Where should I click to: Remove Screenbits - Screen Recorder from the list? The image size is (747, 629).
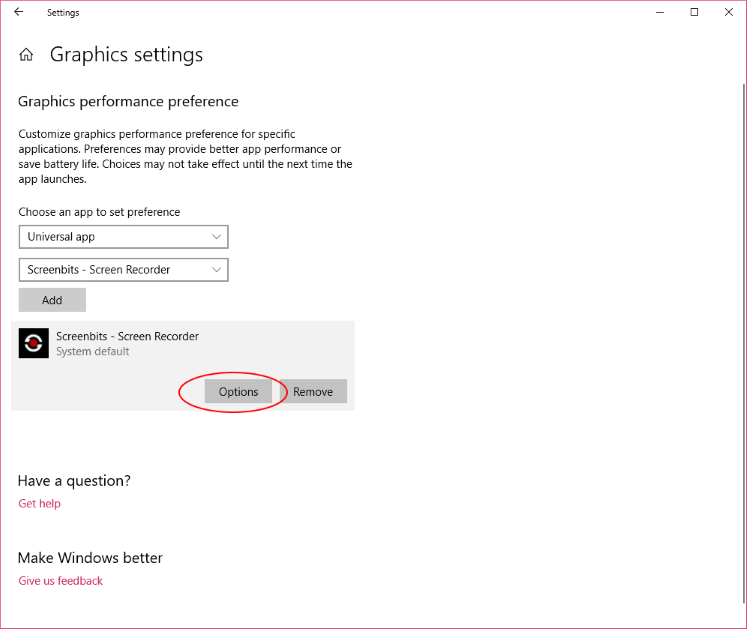[x=313, y=392]
